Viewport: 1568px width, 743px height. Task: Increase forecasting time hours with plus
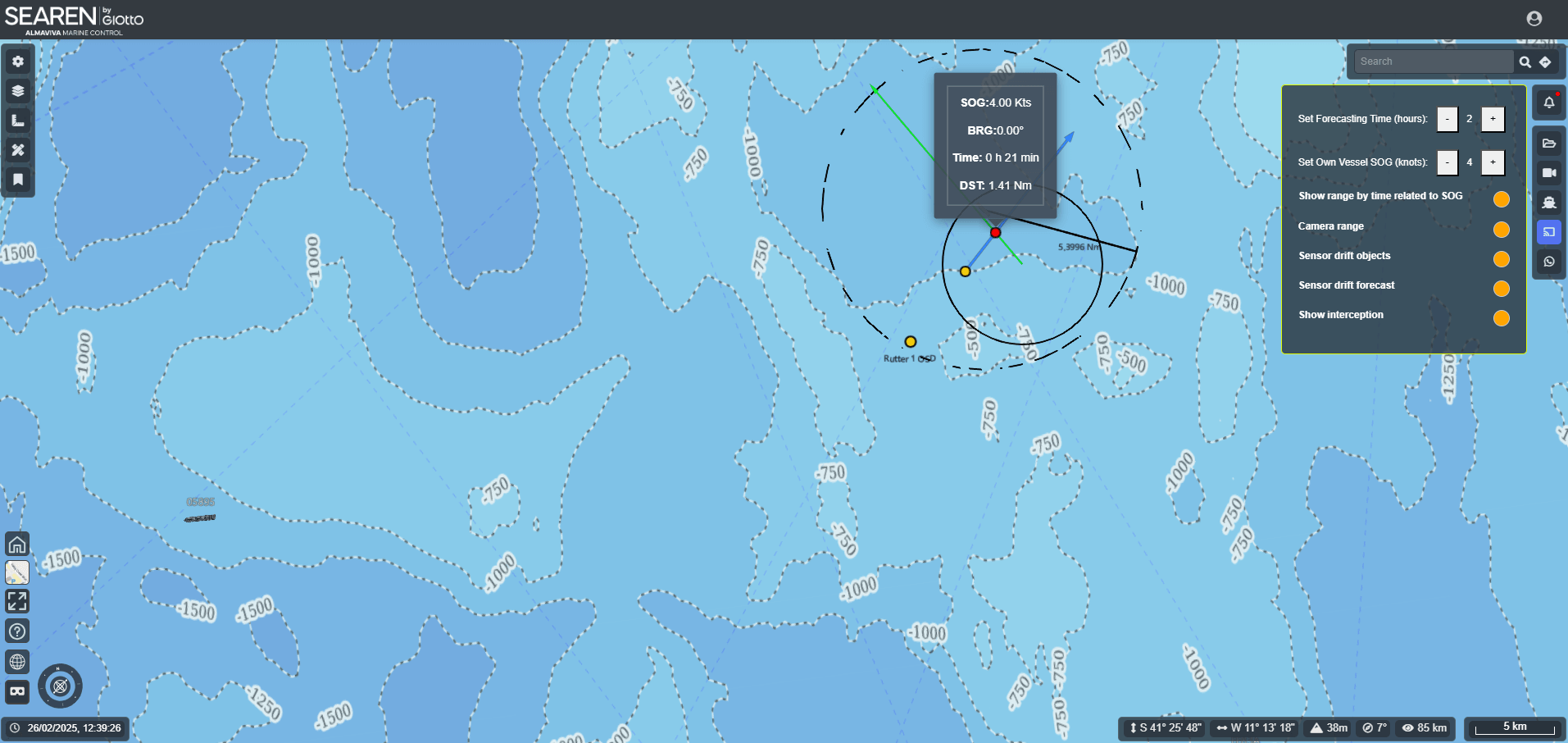pos(1493,119)
